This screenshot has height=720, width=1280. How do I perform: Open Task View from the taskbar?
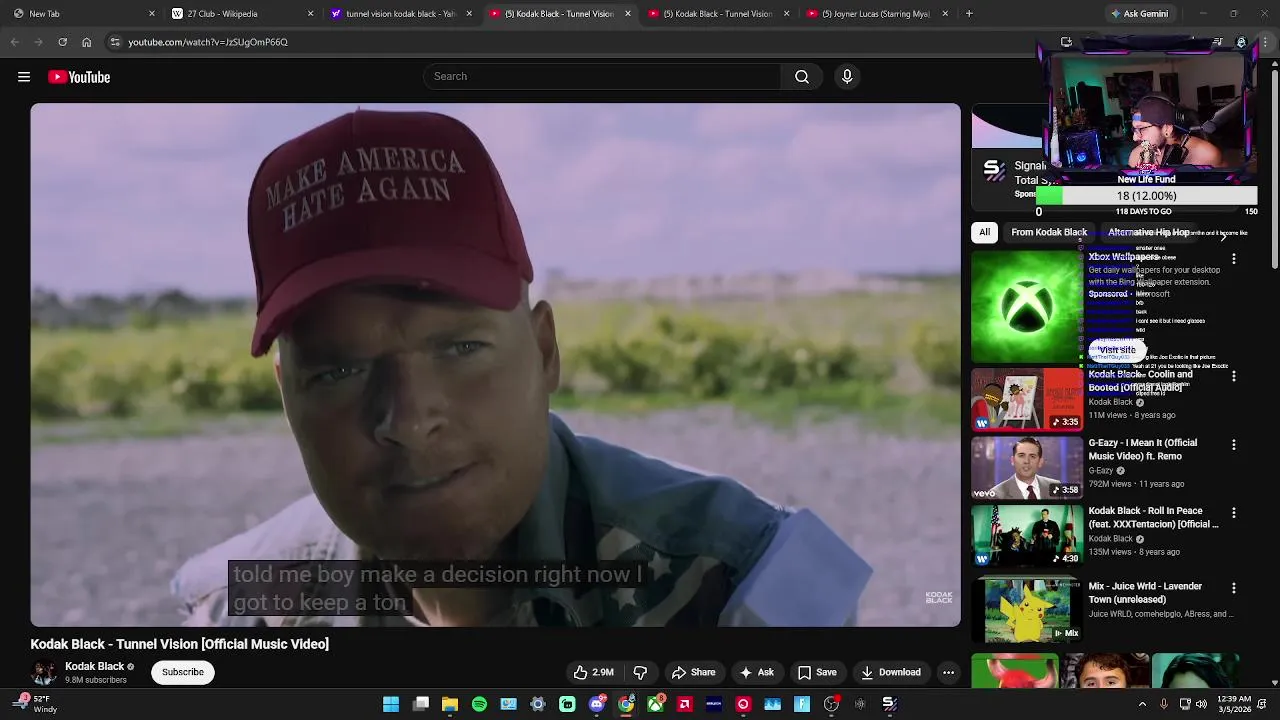point(421,704)
